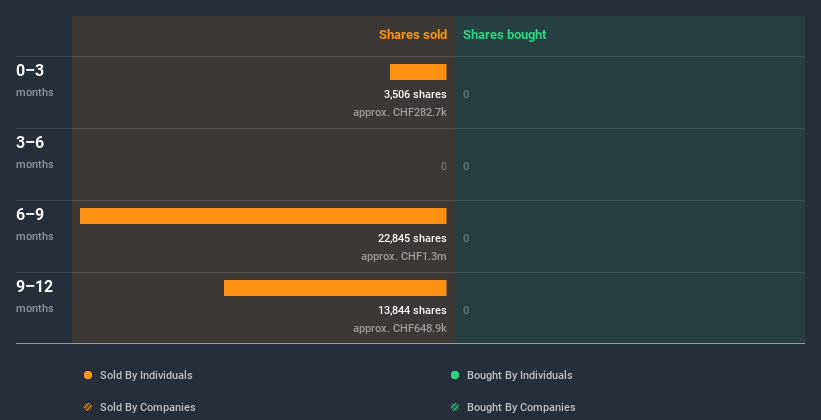Viewport: 821px width, 420px height.
Task: Click the approx. CHF1.3m amount
Action: [x=404, y=257]
